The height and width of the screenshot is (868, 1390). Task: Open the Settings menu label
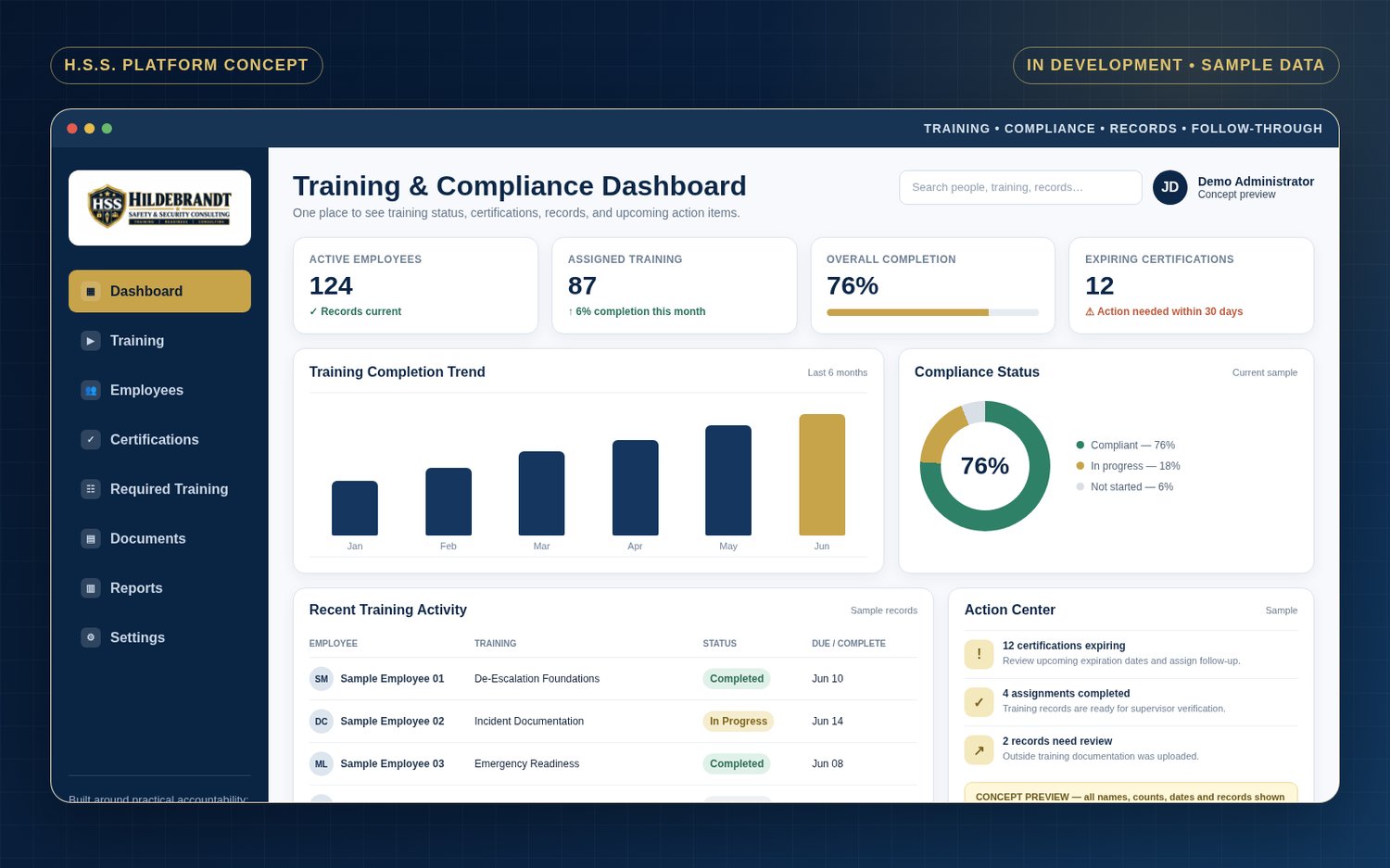click(137, 637)
